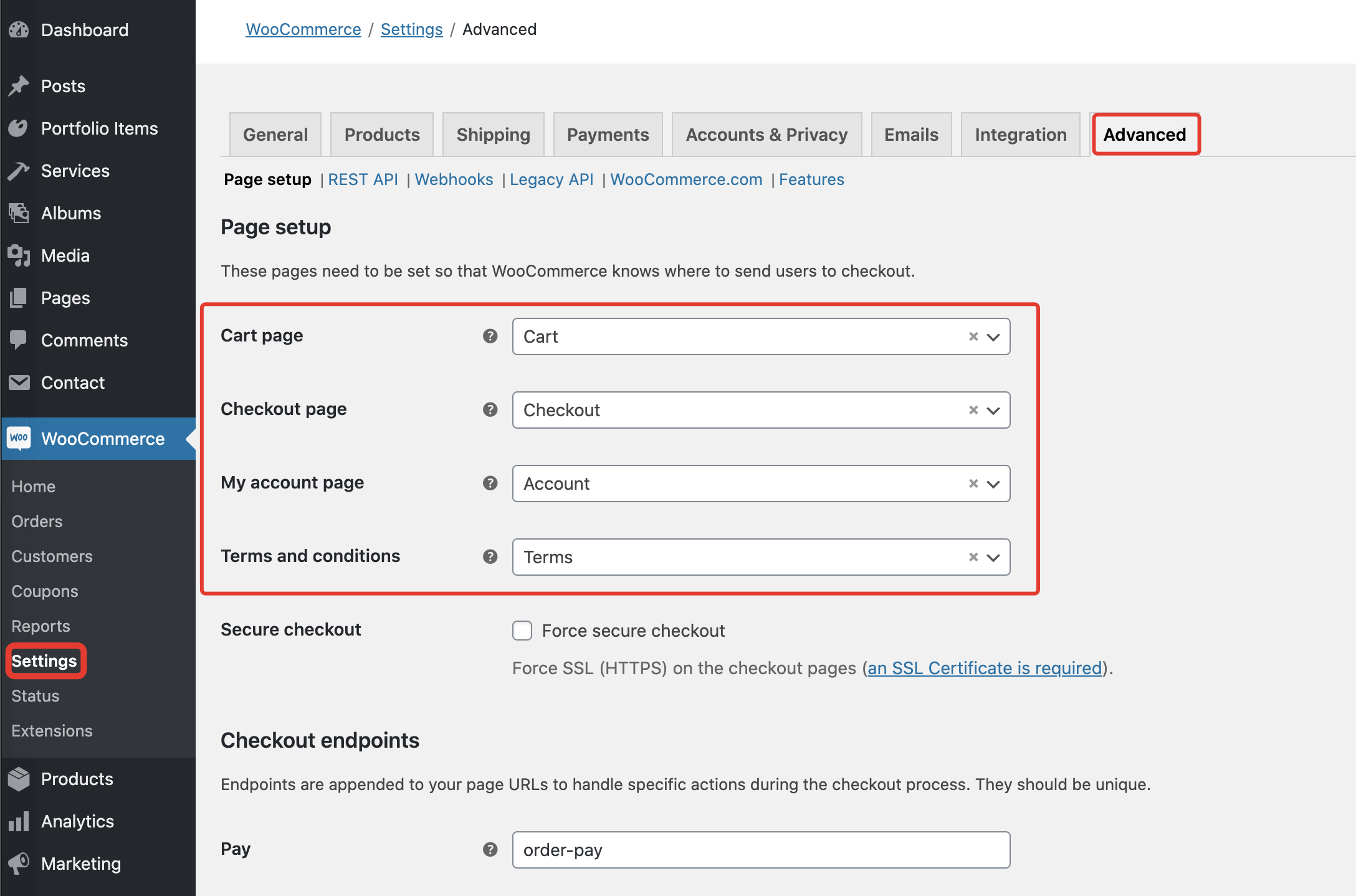Go to Orders in WooCommerce submenu

37,522
